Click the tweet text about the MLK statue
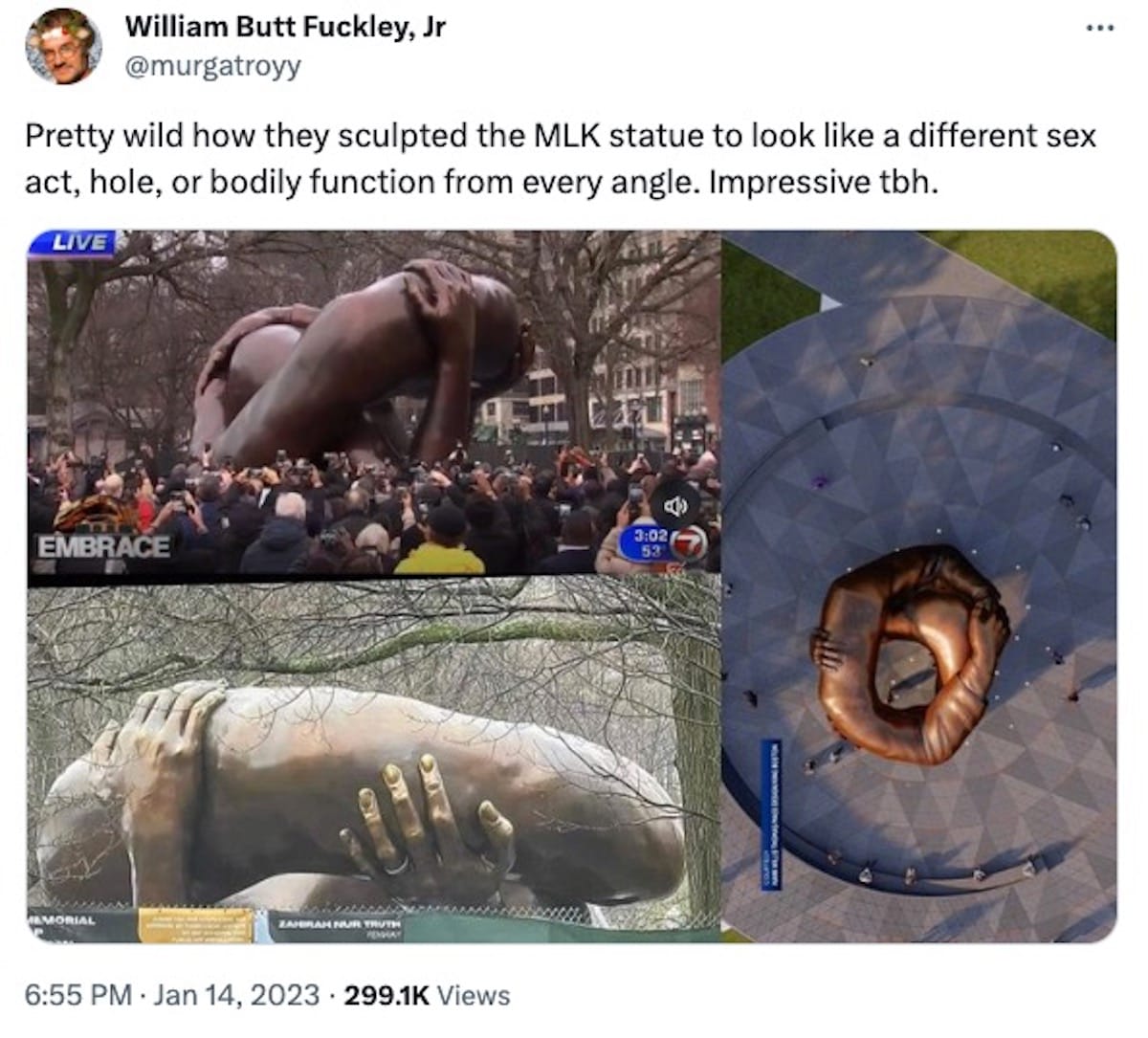Image resolution: width=1148 pixels, height=1038 pixels. [560, 158]
